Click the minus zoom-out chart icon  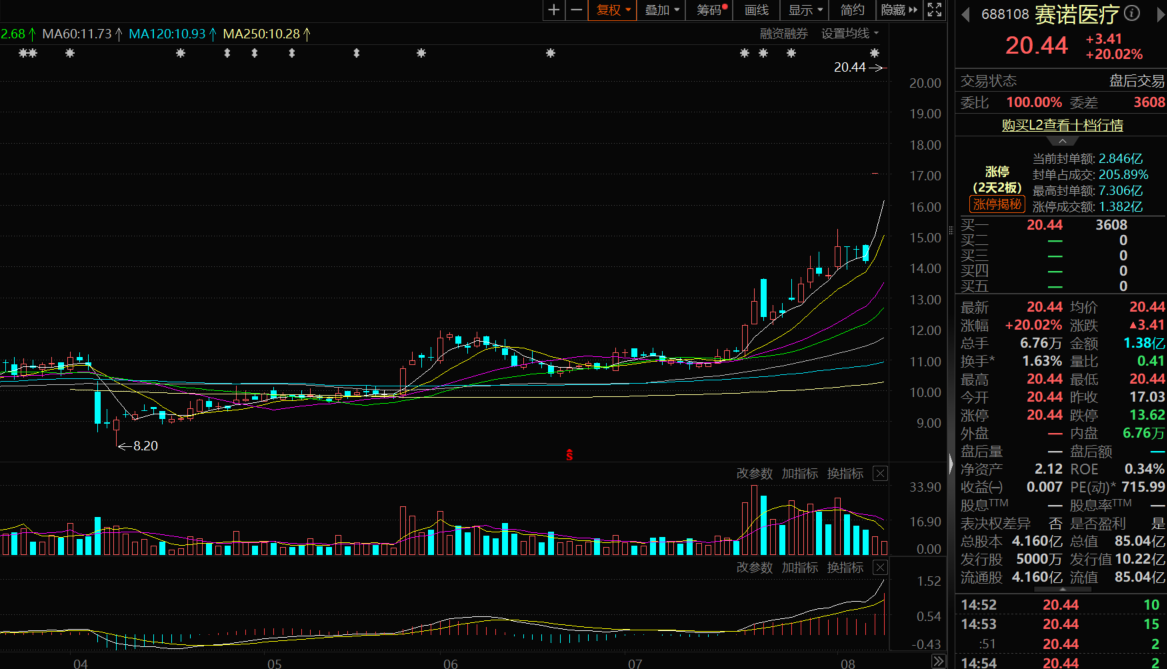576,10
